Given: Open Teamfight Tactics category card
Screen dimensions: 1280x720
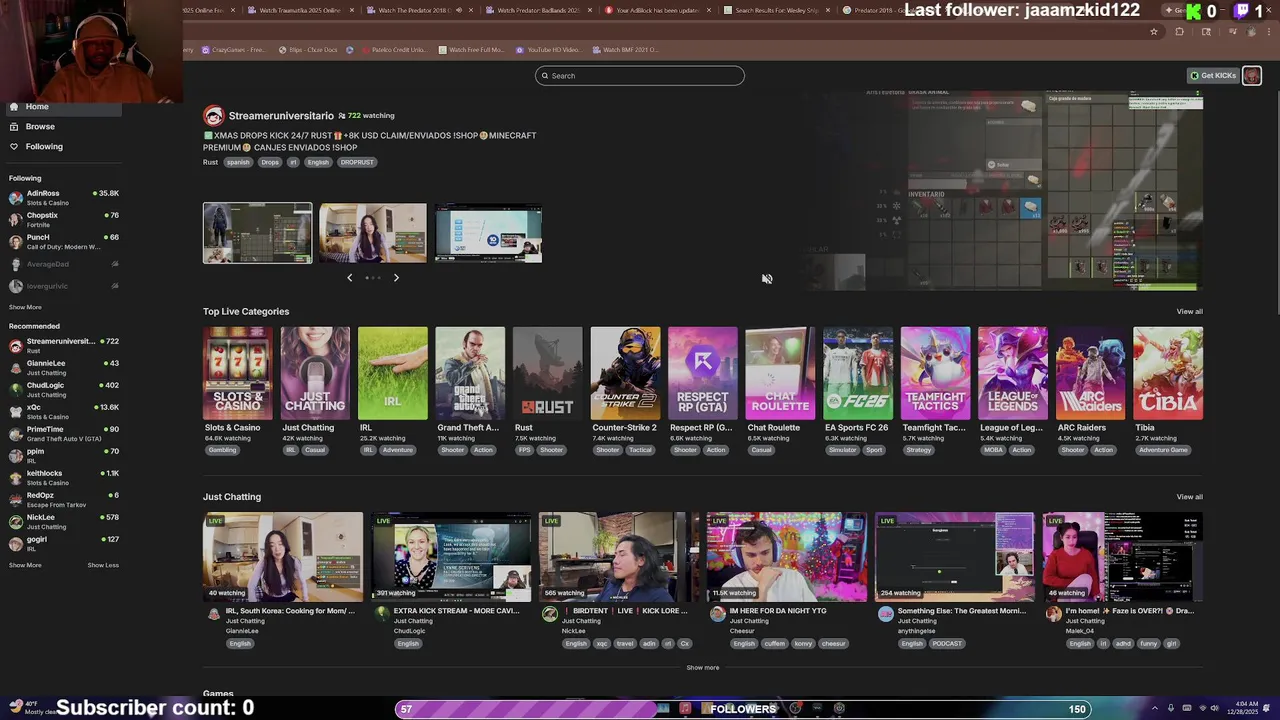Looking at the screenshot, I should (935, 373).
